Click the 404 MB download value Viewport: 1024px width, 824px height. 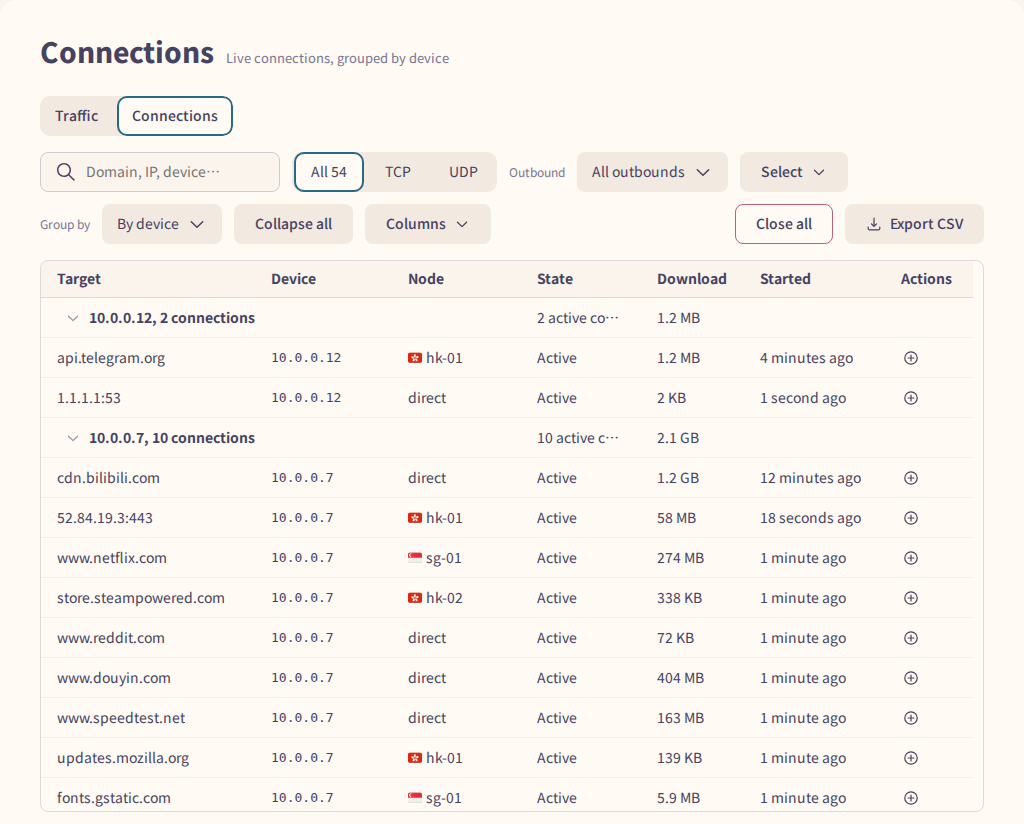[680, 678]
